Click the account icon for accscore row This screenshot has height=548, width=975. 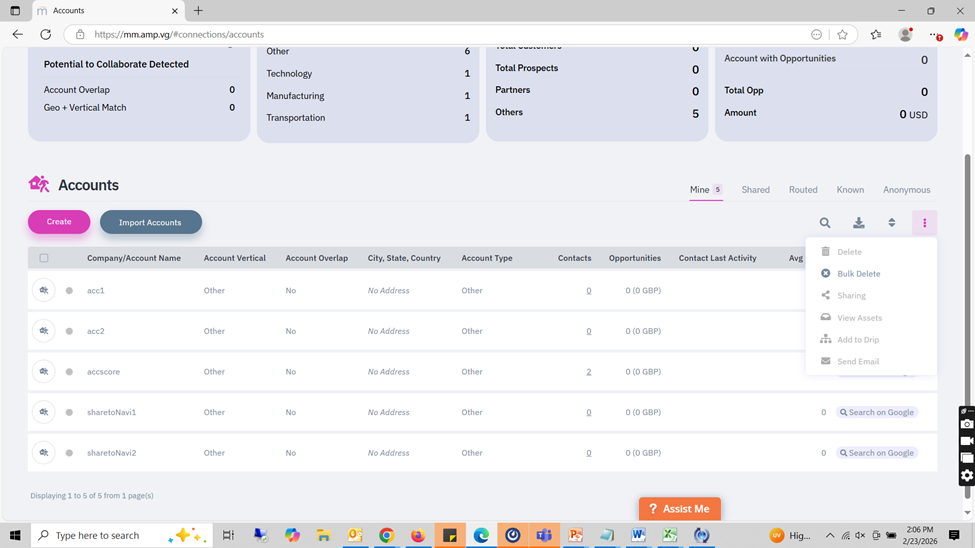coord(44,372)
